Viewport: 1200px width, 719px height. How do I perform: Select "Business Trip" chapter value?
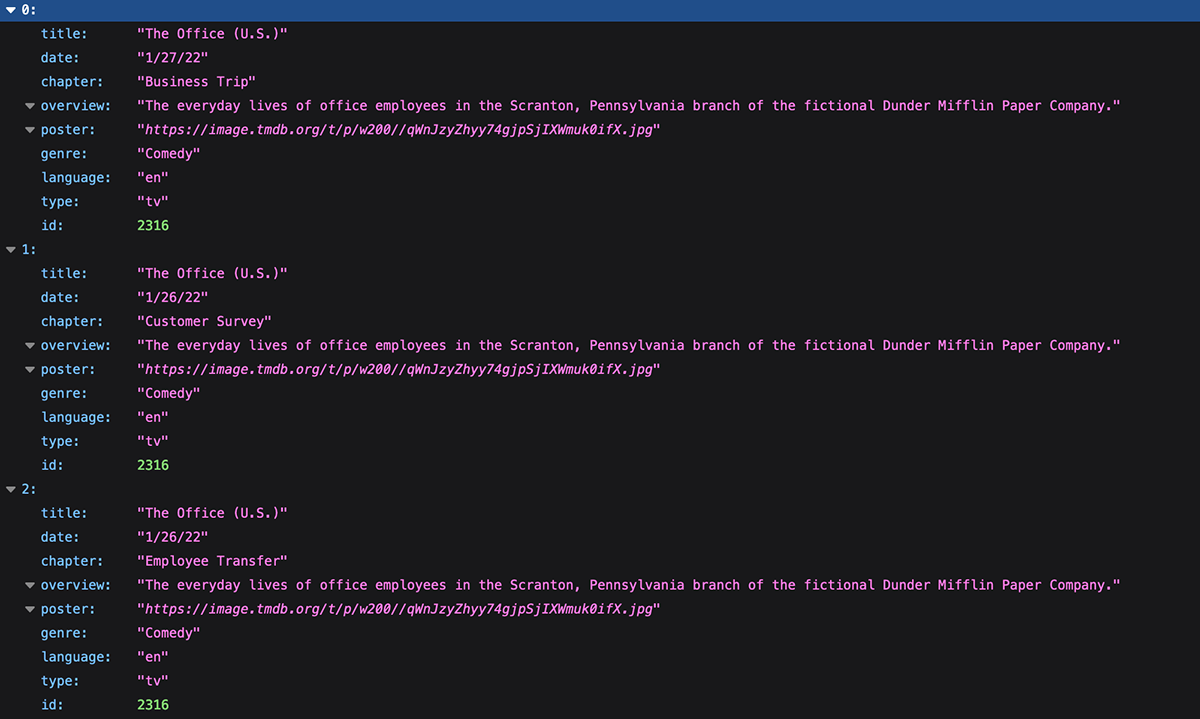pos(196,82)
